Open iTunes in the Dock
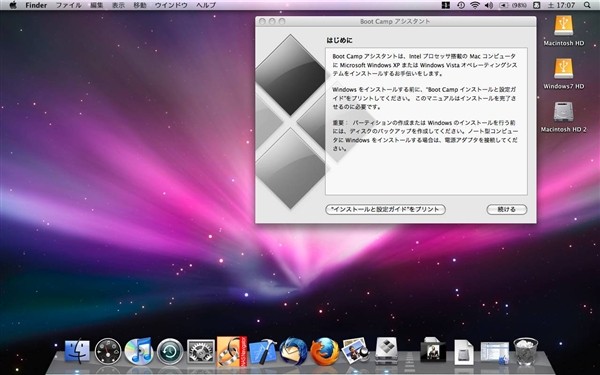This screenshot has height=375, width=600. pos(139,351)
